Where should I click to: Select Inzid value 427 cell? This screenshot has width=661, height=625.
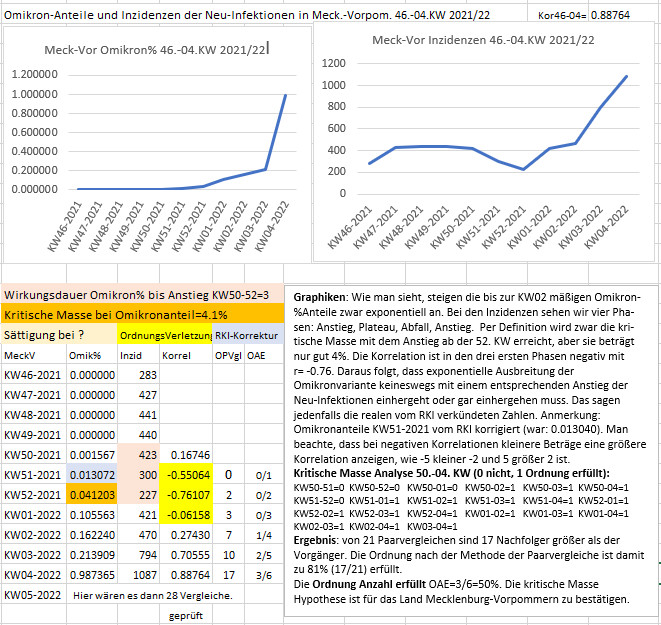click(x=138, y=395)
